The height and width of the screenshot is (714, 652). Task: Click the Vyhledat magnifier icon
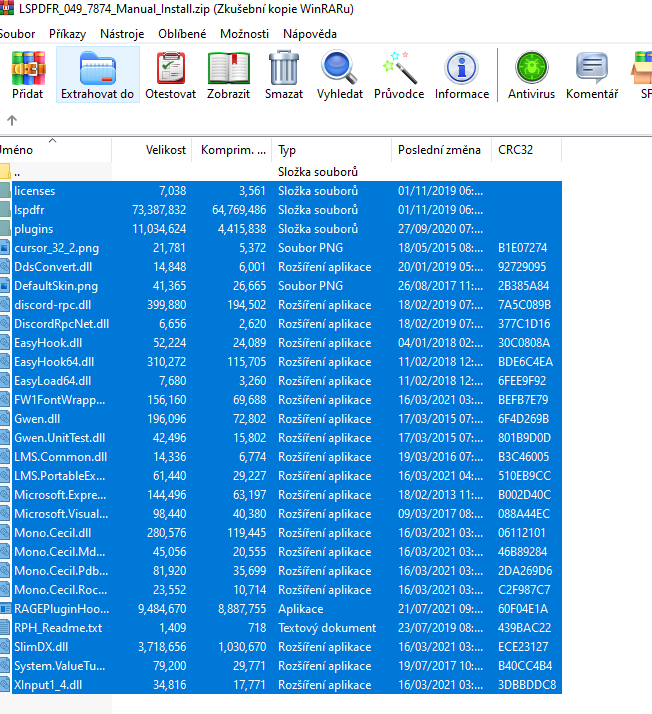(340, 68)
